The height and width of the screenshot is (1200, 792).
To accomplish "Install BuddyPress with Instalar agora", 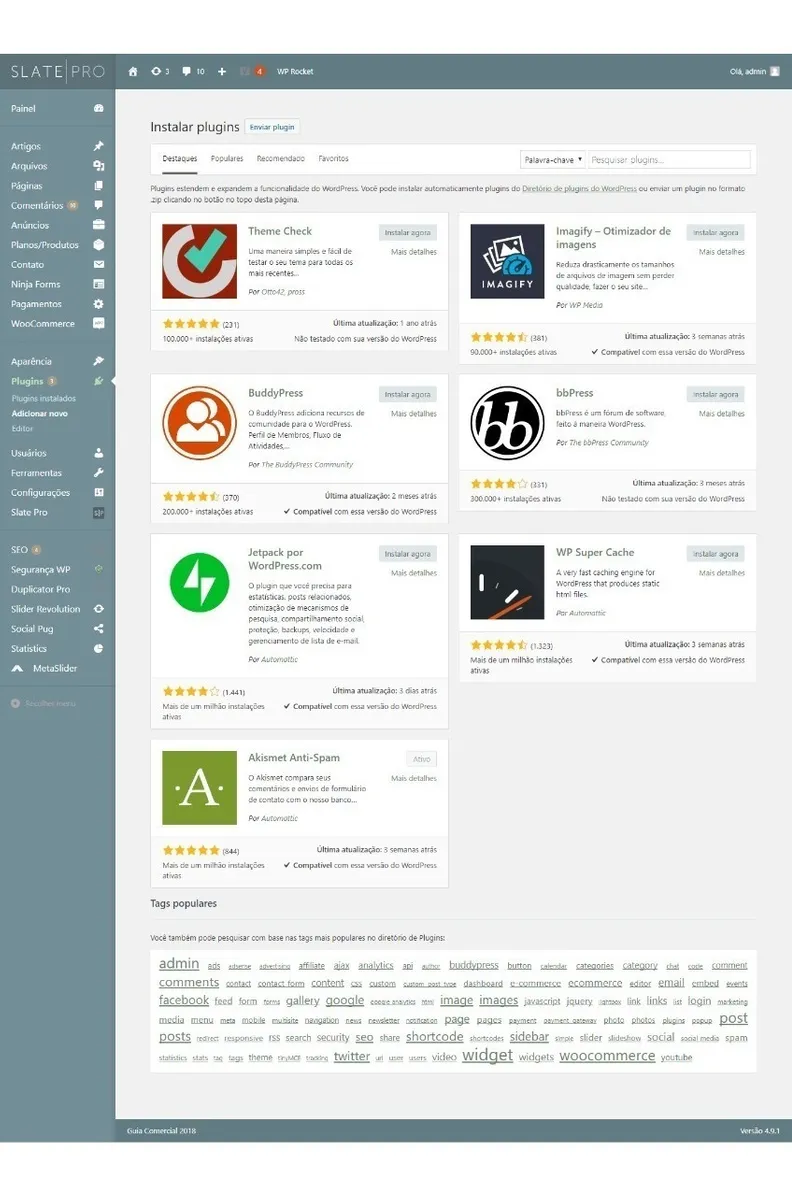I will tap(408, 395).
